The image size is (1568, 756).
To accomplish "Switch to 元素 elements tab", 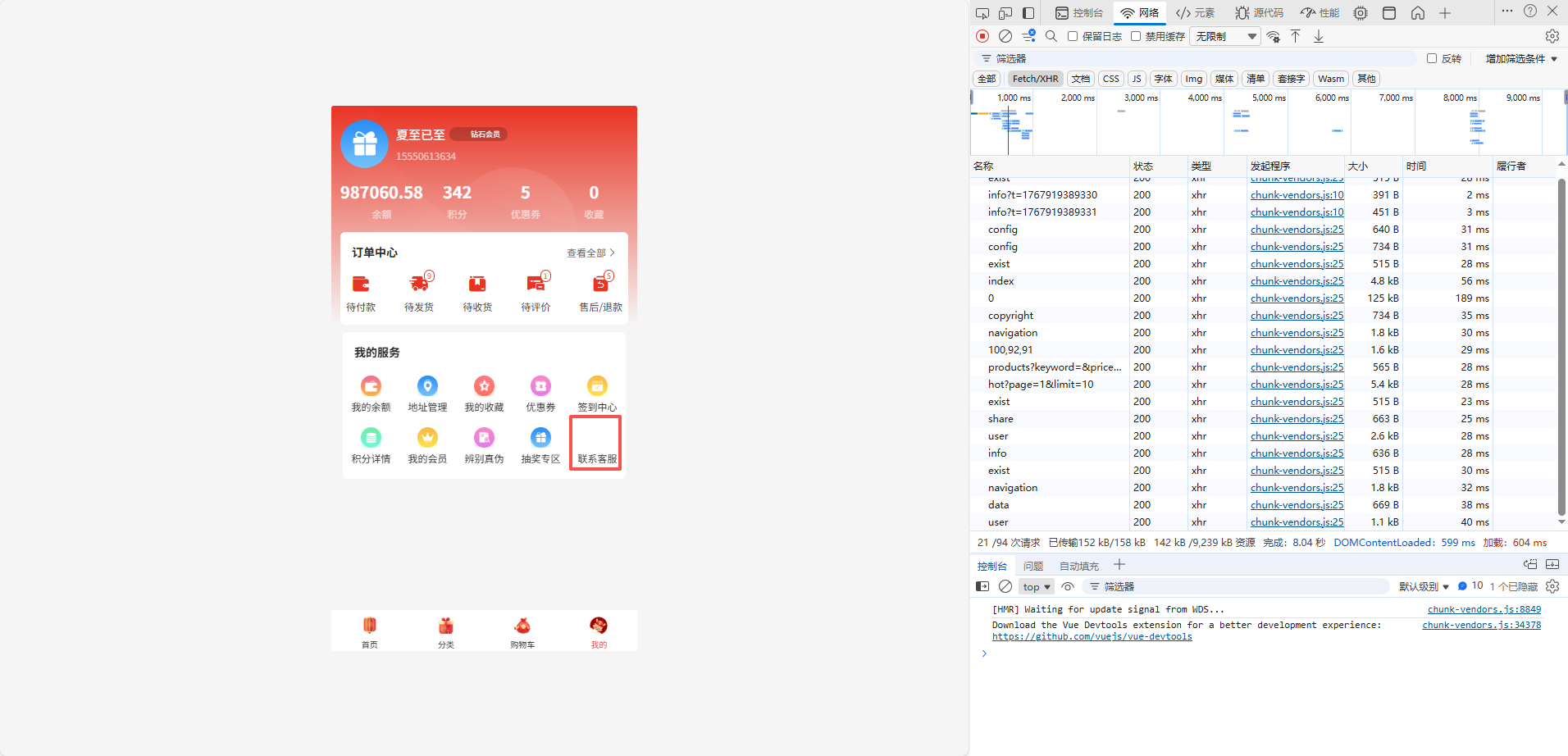I will 1195,13.
